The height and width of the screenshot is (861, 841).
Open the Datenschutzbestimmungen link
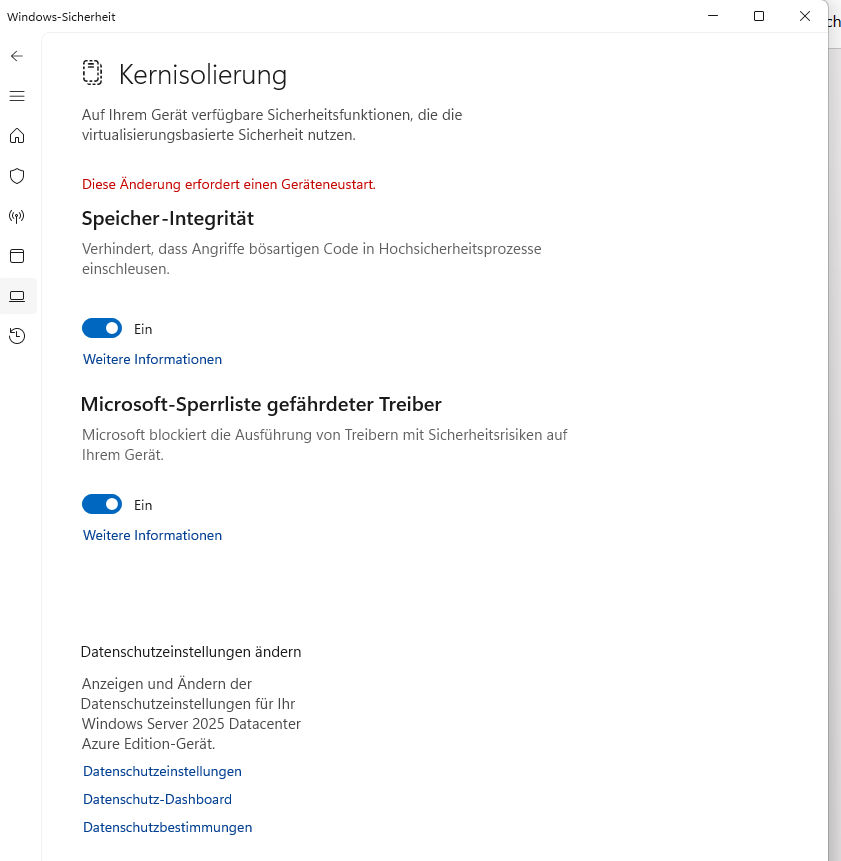167,827
